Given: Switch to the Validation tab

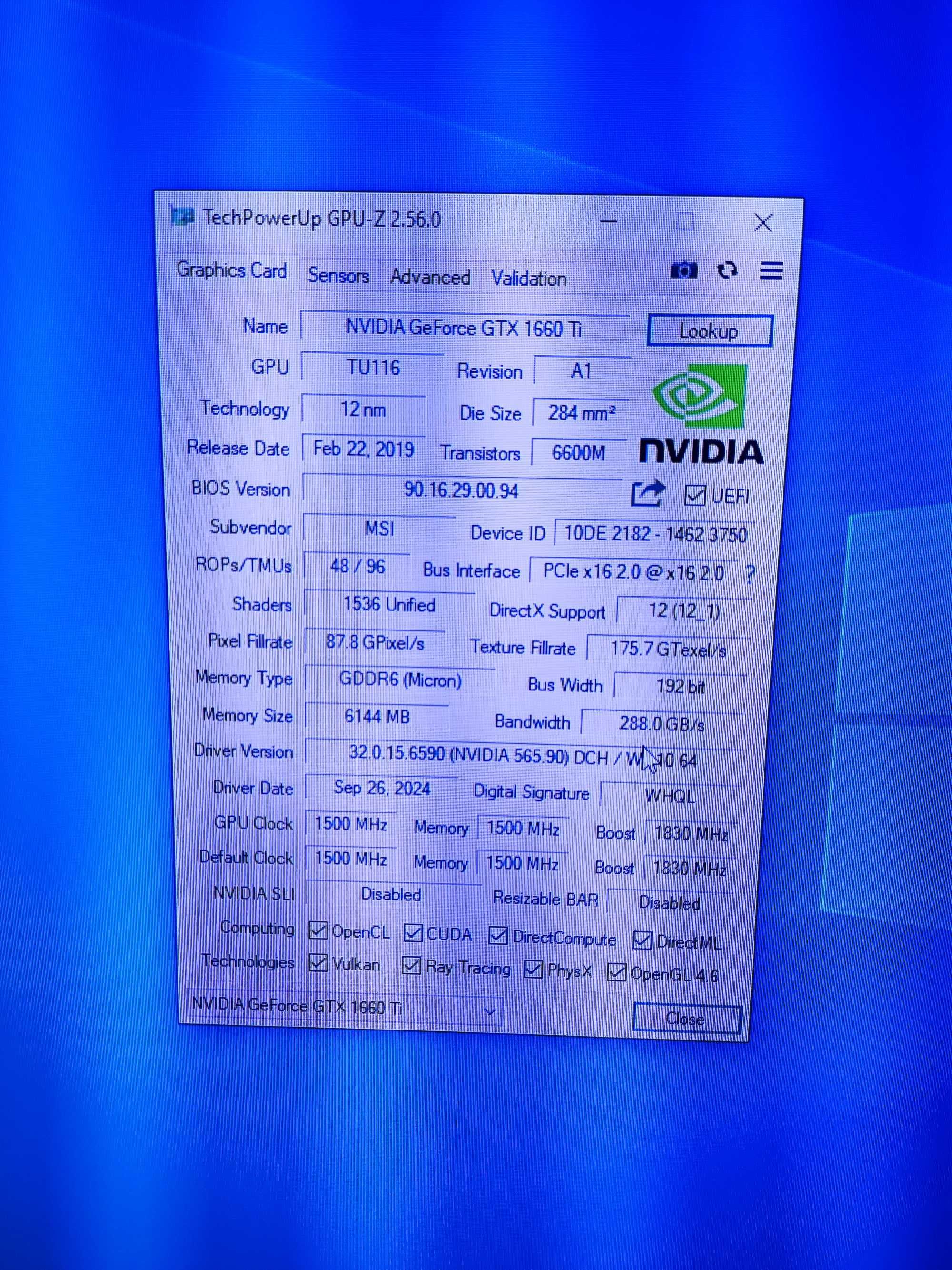Looking at the screenshot, I should (528, 279).
